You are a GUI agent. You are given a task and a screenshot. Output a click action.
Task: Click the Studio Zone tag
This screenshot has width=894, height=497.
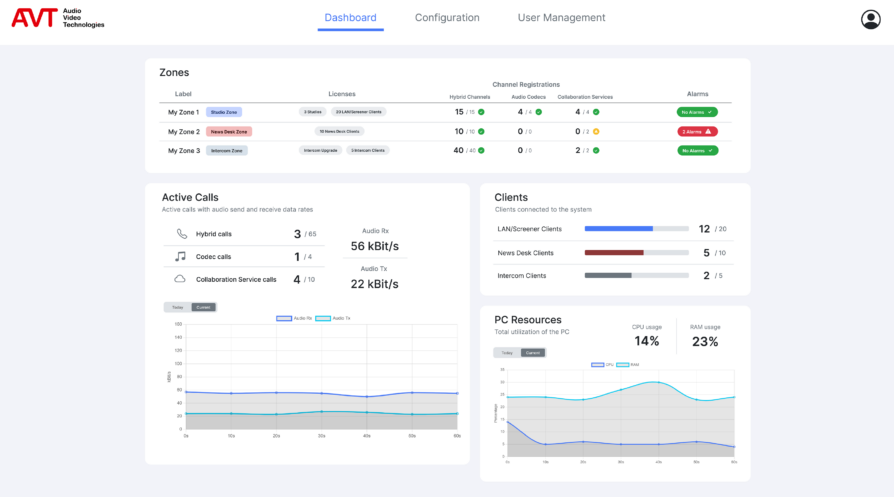coord(224,112)
